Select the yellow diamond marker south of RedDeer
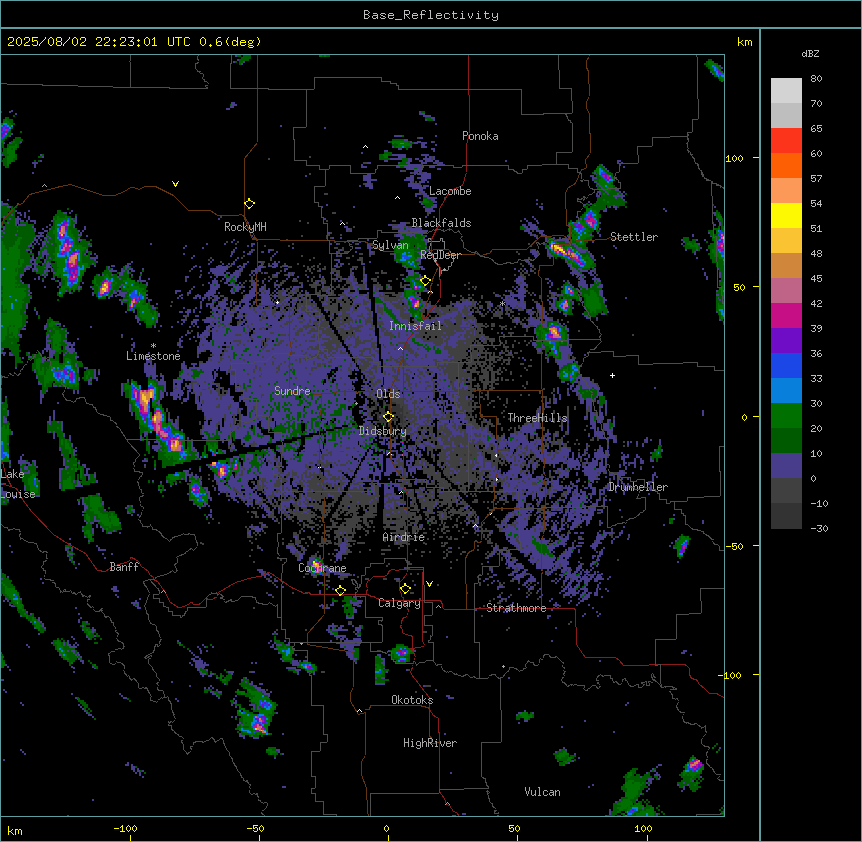Image resolution: width=862 pixels, height=842 pixels. (x=425, y=281)
